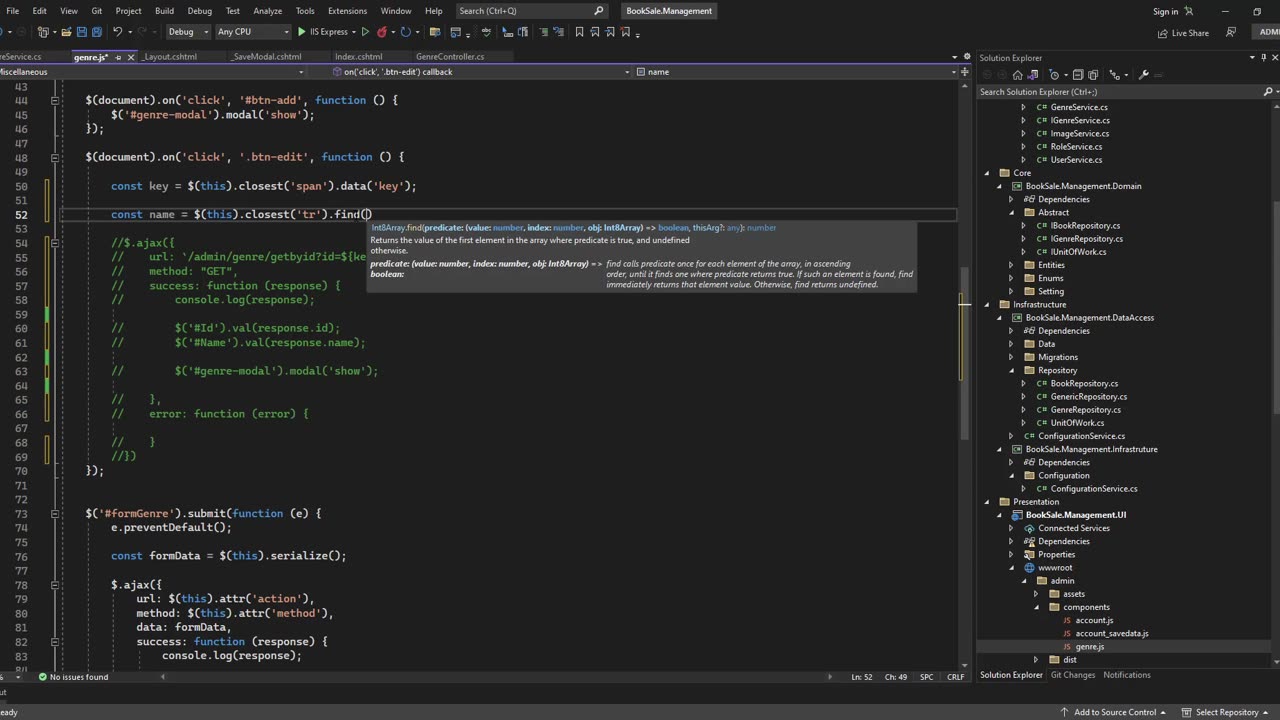This screenshot has width=1280, height=720.
Task: Click Start Without Debugging outline arrow
Action: (x=365, y=32)
